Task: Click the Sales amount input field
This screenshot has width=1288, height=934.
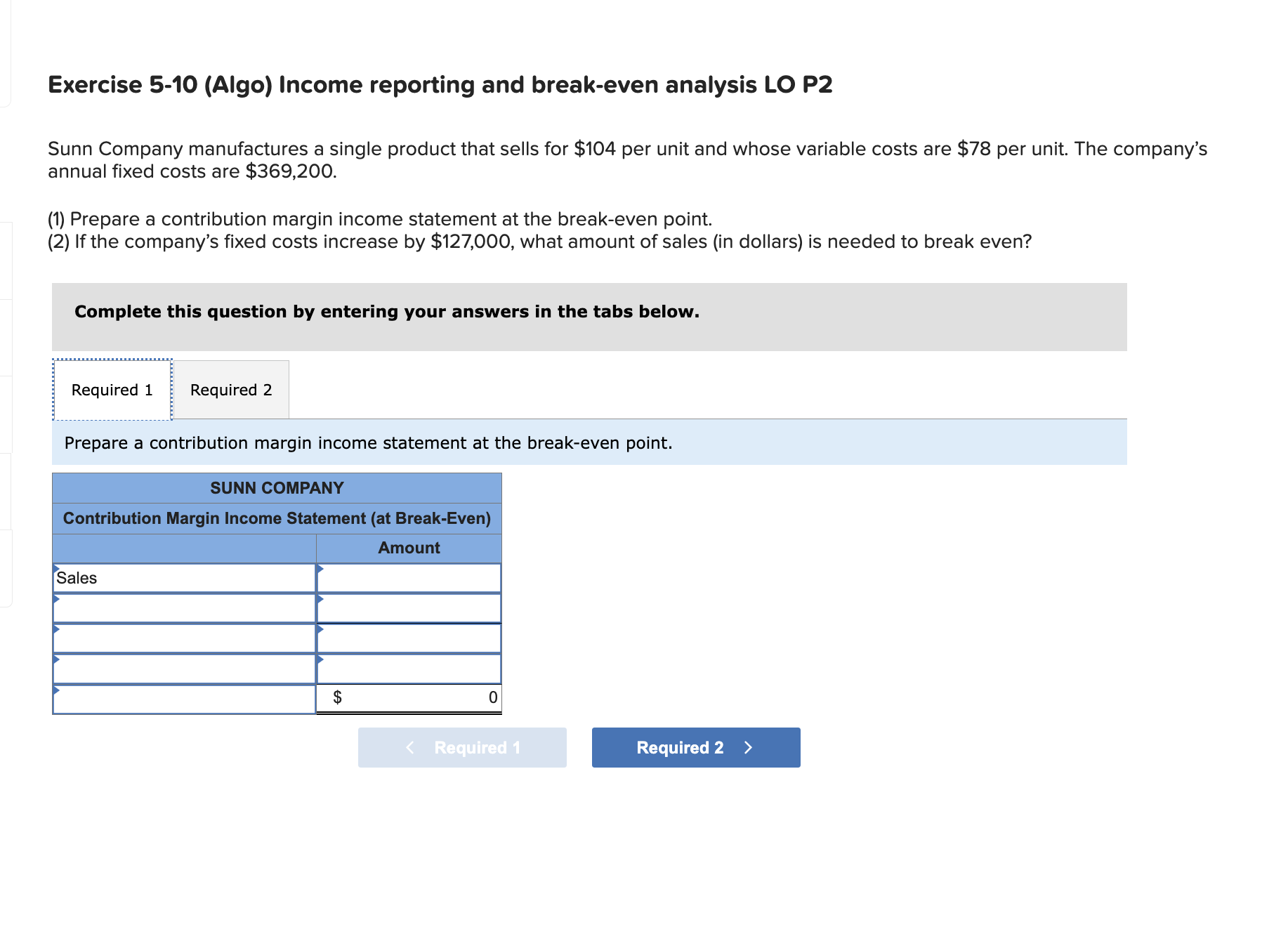Action: pos(409,577)
